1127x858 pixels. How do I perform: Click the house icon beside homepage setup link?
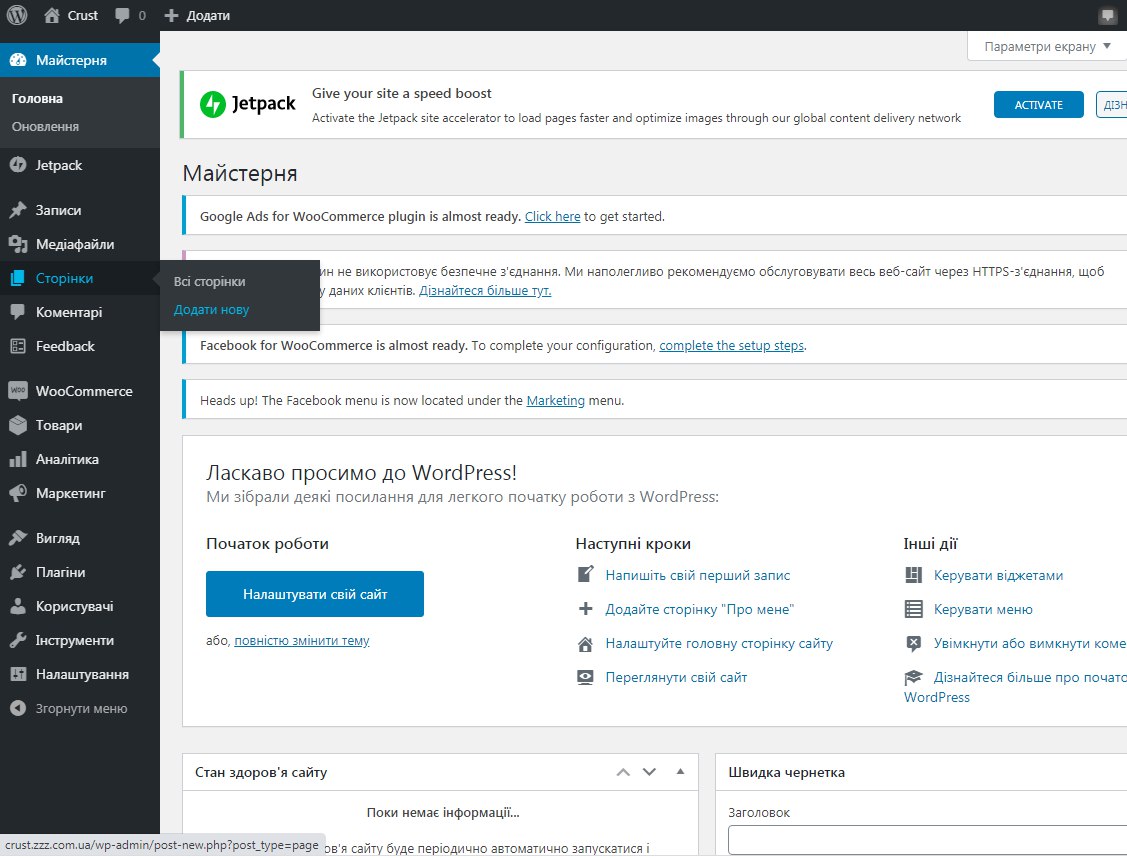[x=586, y=644]
